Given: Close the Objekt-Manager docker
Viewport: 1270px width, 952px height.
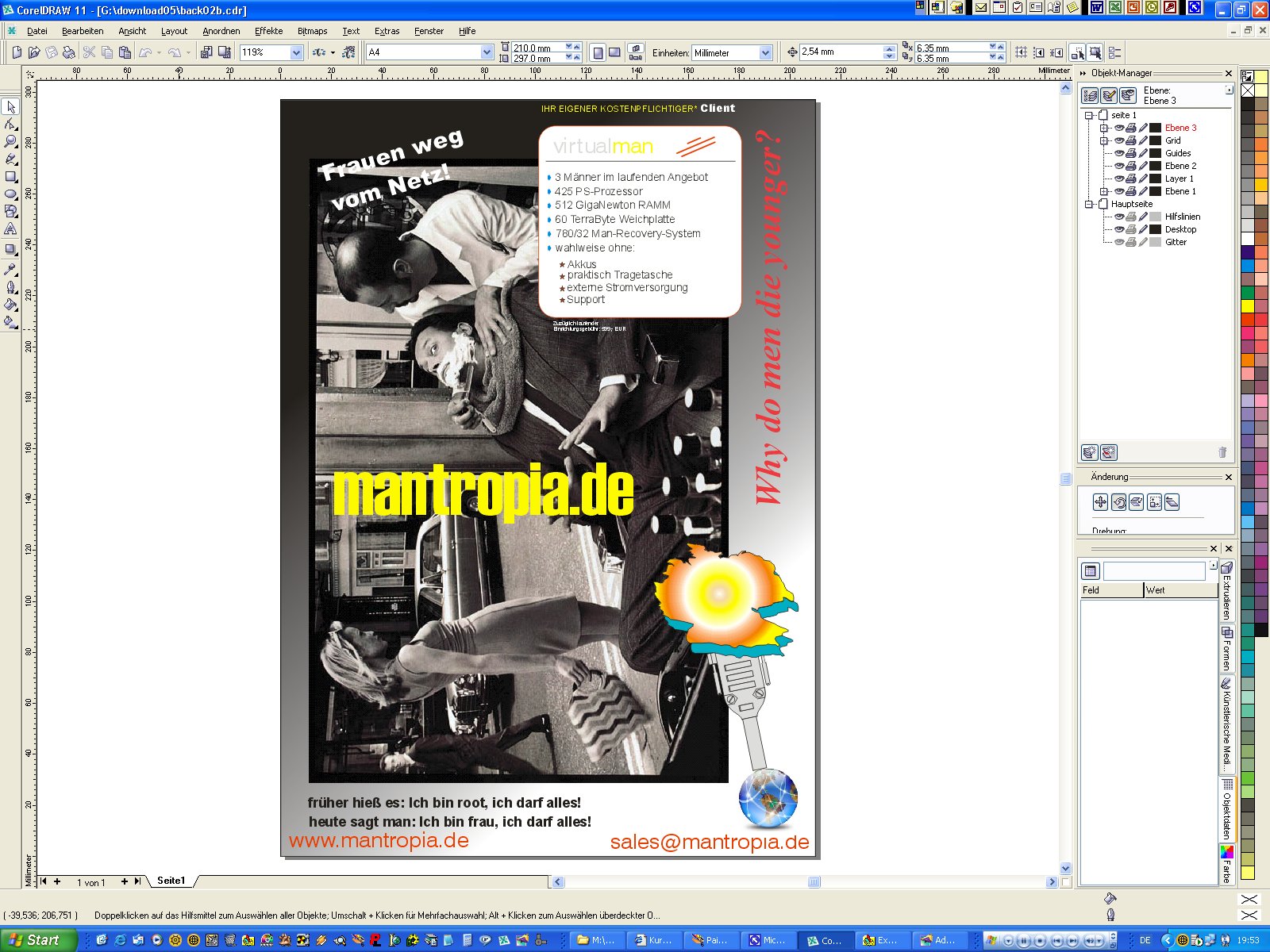Looking at the screenshot, I should pyautogui.click(x=1229, y=73).
